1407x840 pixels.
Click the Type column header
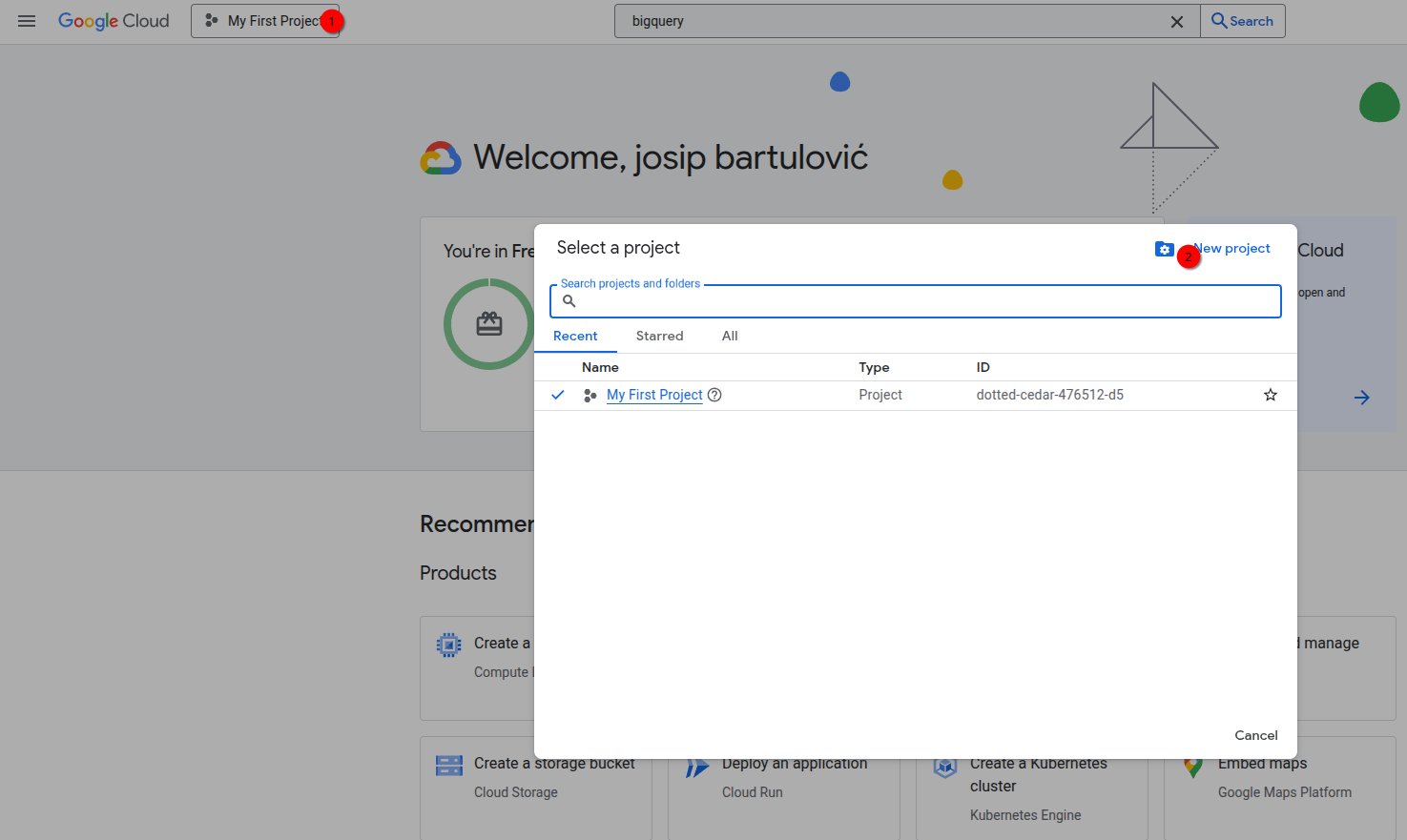pyautogui.click(x=874, y=367)
